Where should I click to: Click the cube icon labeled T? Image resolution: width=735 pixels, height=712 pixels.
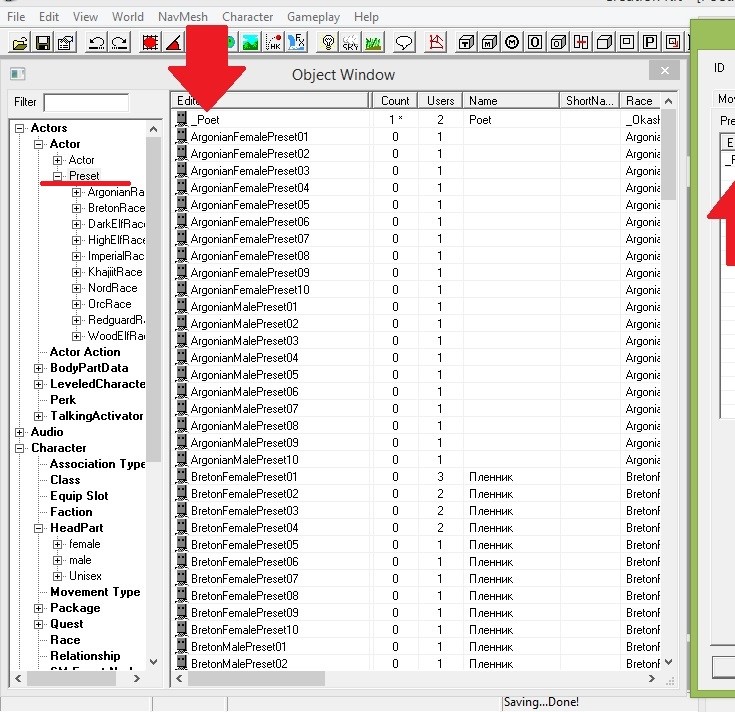pos(466,43)
